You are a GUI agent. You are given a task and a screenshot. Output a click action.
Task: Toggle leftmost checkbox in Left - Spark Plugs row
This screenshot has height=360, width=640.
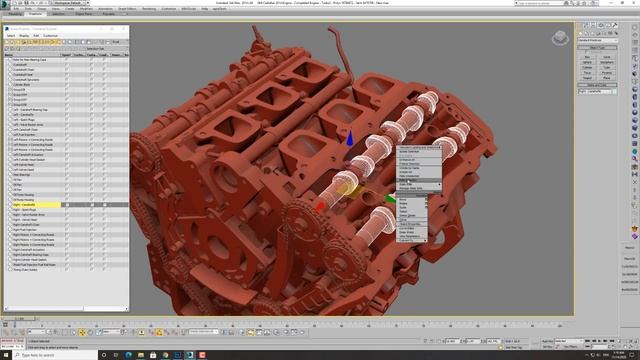pos(67,120)
